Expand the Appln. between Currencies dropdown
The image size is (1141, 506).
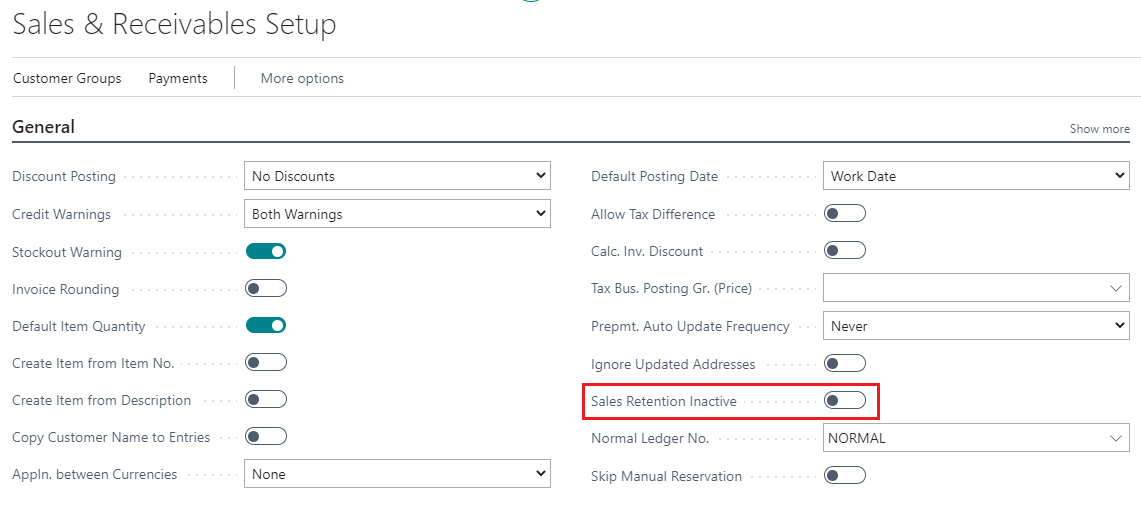pyautogui.click(x=397, y=474)
